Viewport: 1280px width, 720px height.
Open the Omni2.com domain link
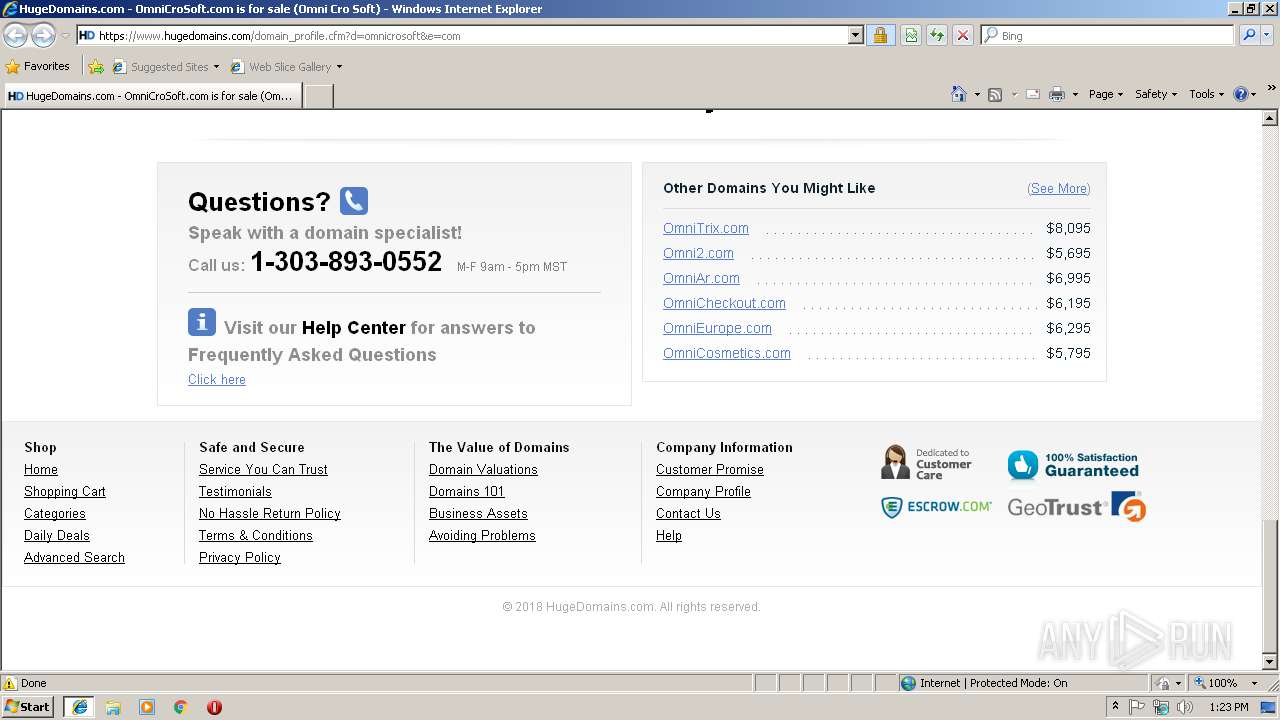(x=698, y=253)
